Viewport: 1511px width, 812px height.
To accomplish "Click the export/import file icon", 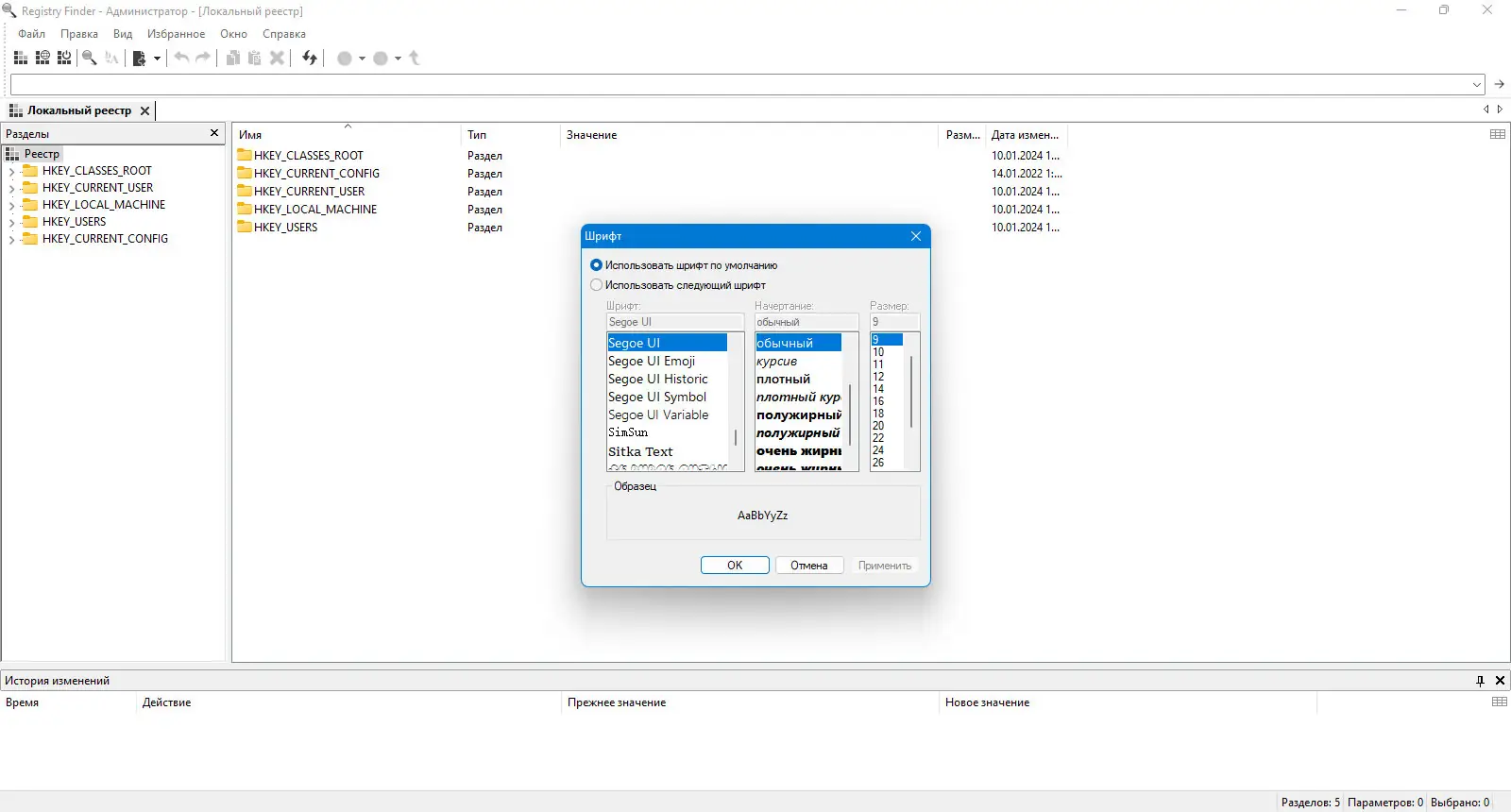I will pyautogui.click(x=140, y=59).
